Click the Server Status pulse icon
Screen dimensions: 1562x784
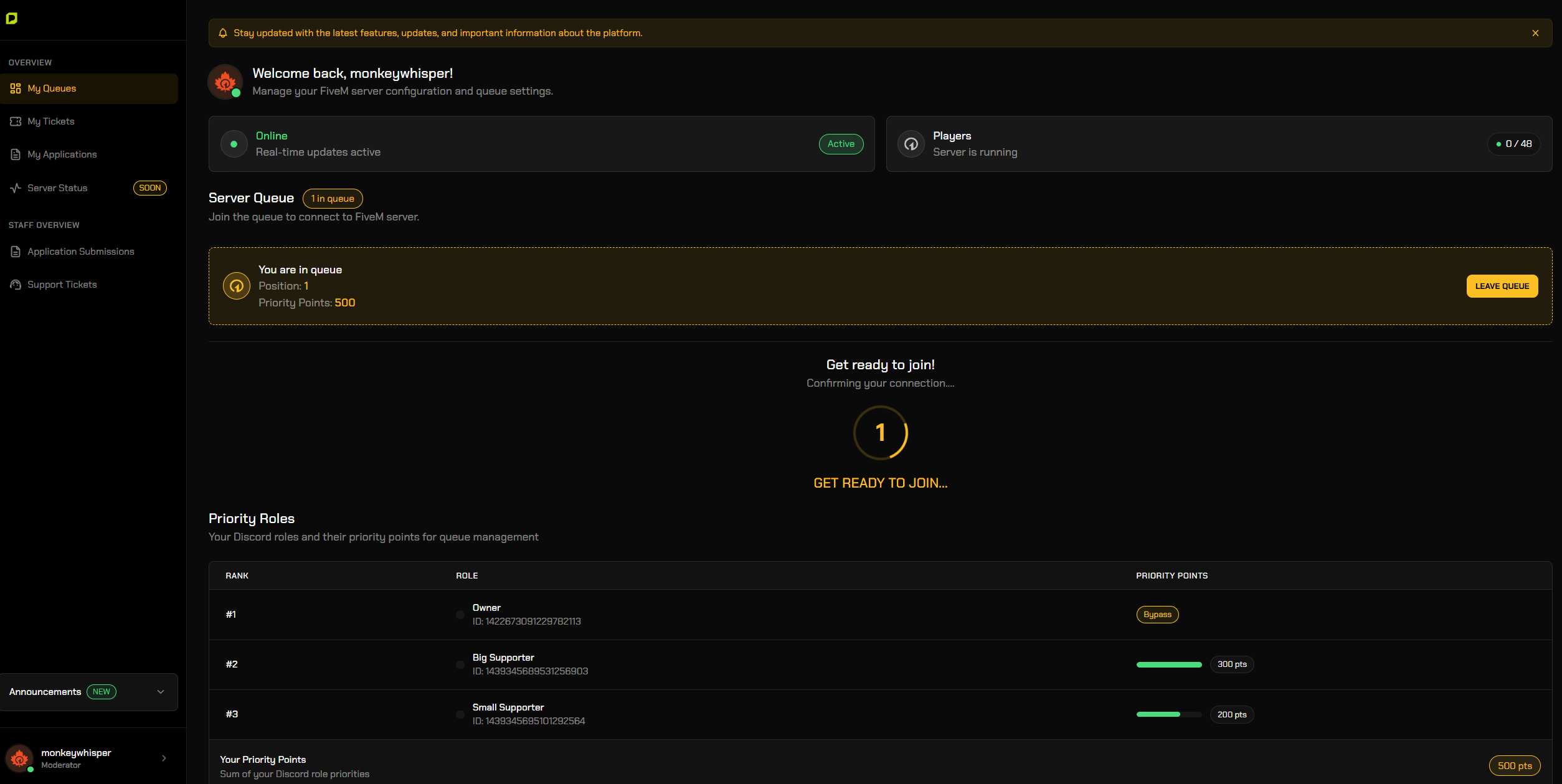[16, 188]
